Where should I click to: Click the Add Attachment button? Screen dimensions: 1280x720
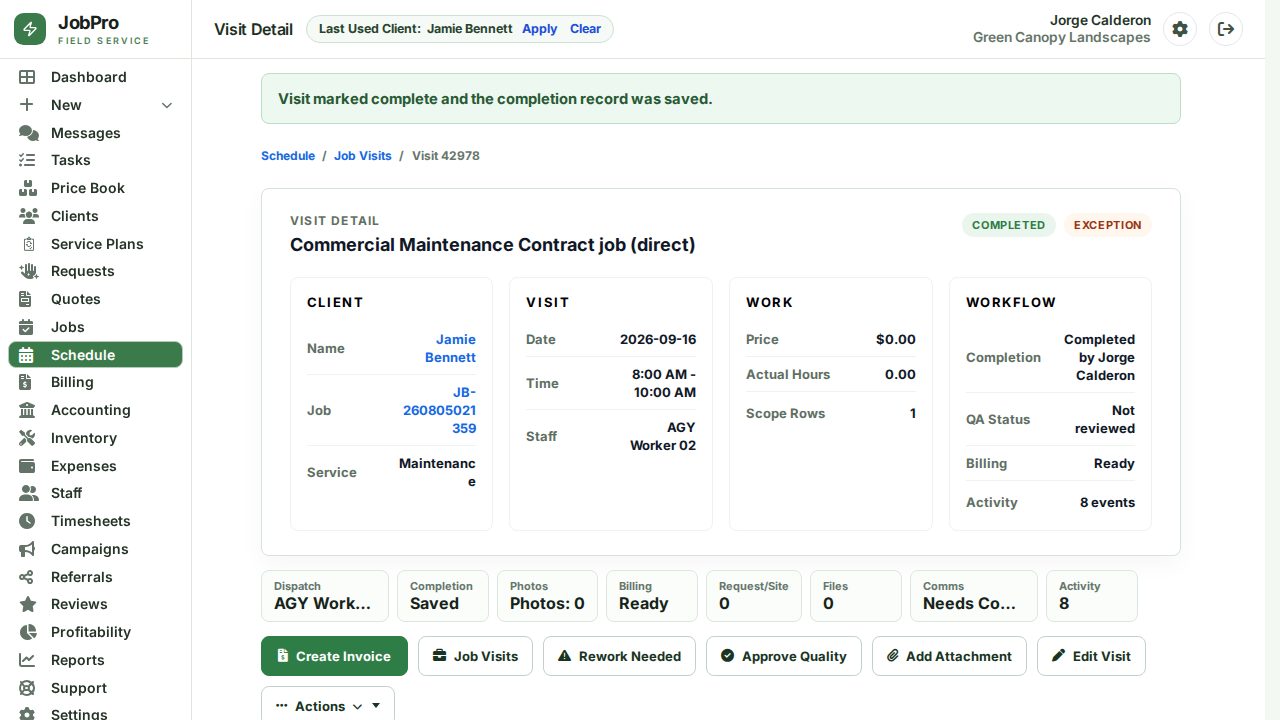click(x=949, y=656)
